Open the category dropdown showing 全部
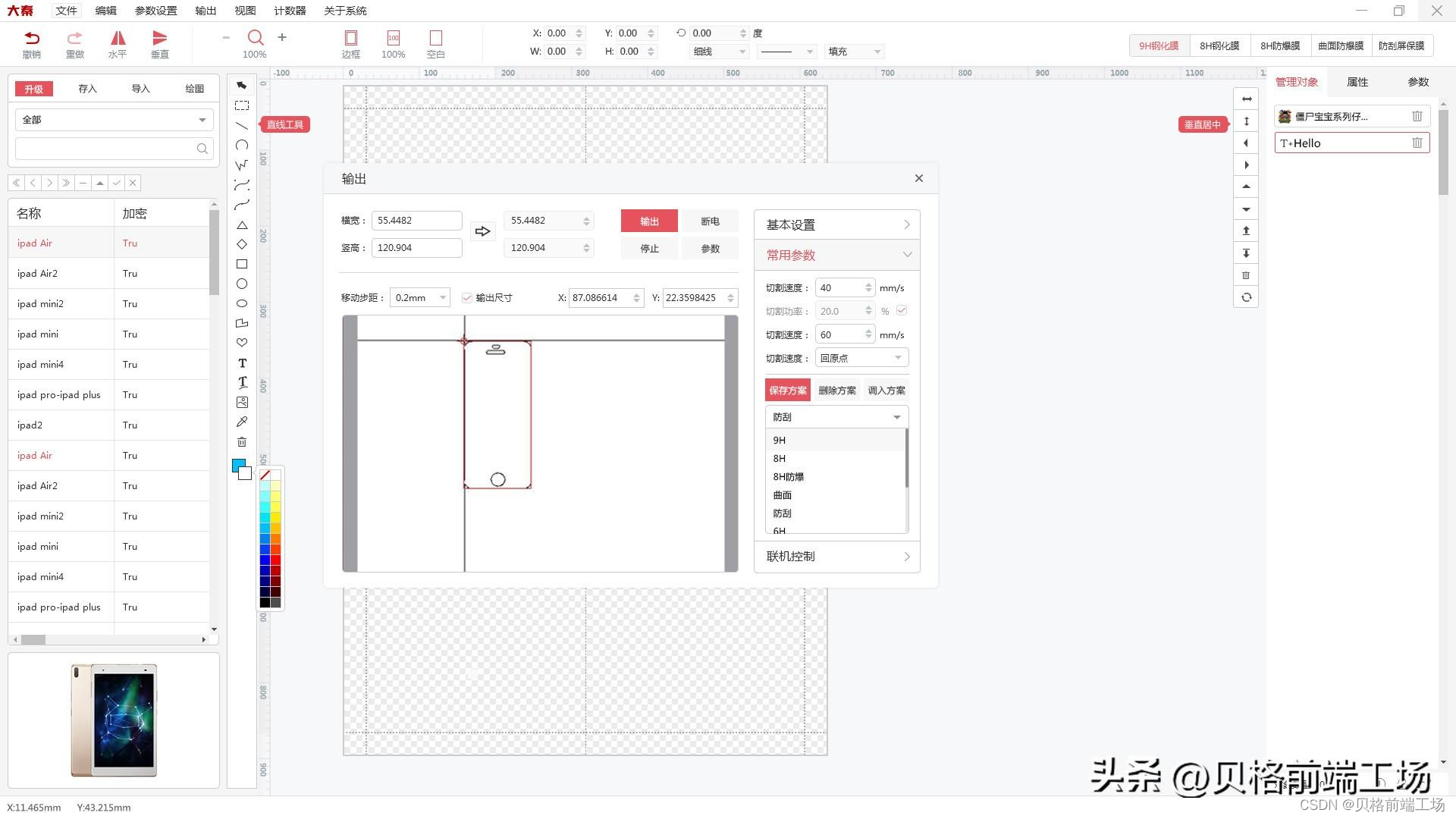 tap(114, 120)
